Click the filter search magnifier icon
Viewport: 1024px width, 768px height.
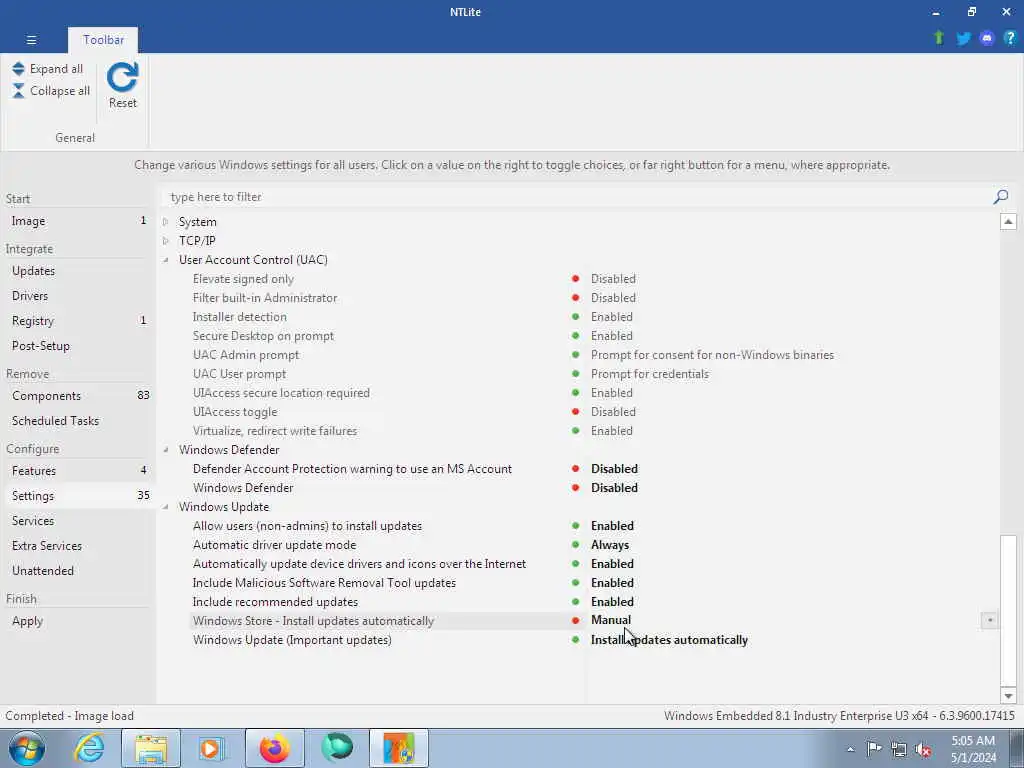[x=1000, y=197]
